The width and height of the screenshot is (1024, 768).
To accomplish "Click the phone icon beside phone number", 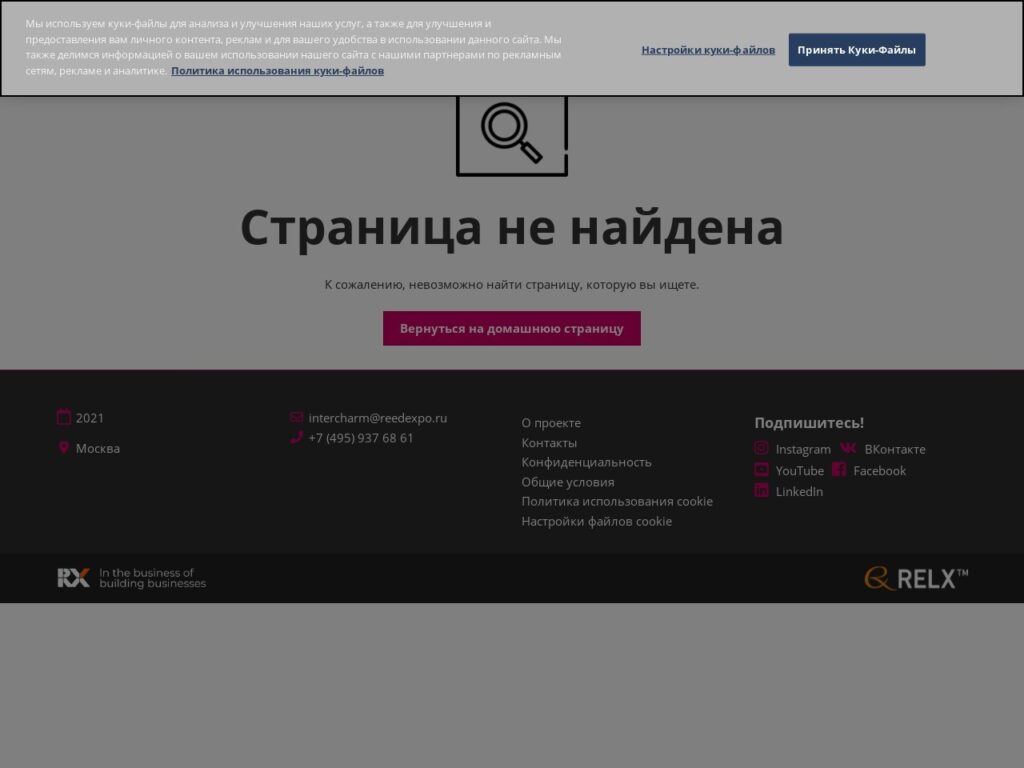I will [x=296, y=437].
